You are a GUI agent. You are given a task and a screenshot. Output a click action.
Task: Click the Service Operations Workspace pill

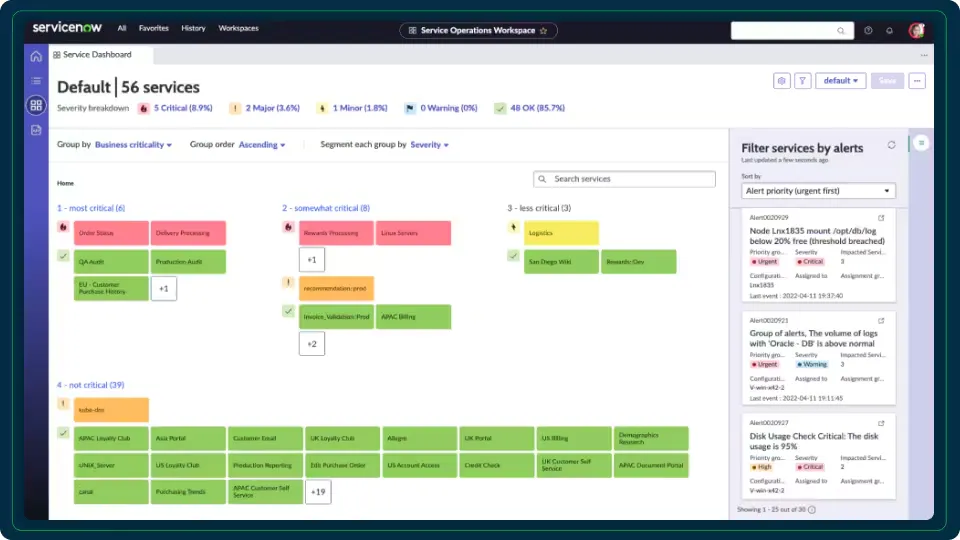coord(478,31)
